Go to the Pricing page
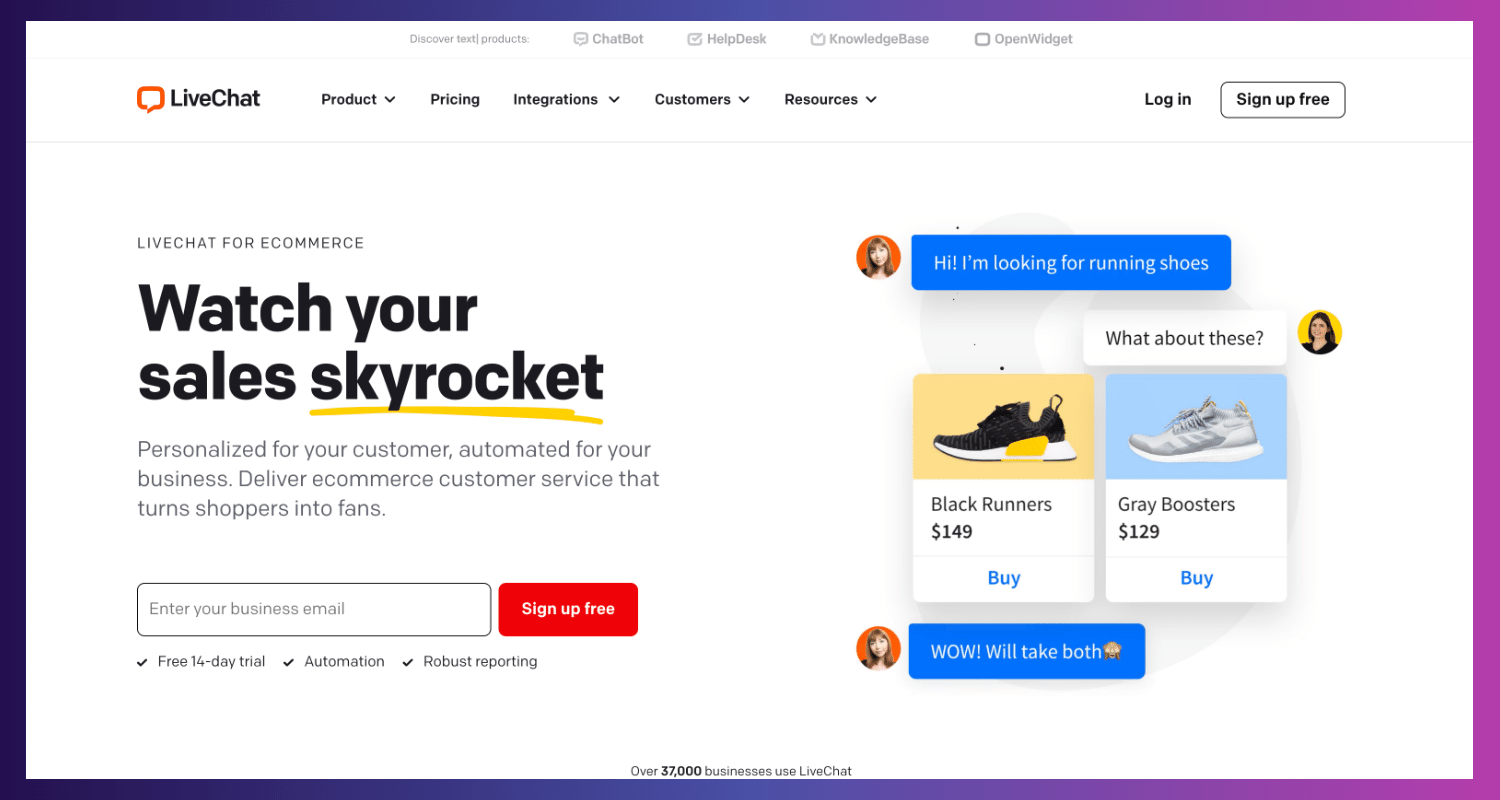Viewport: 1500px width, 800px height. click(x=455, y=99)
